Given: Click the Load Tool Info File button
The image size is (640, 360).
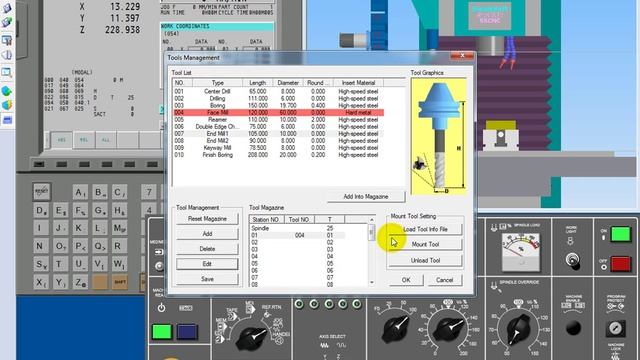Looking at the screenshot, I should click(x=425, y=229).
